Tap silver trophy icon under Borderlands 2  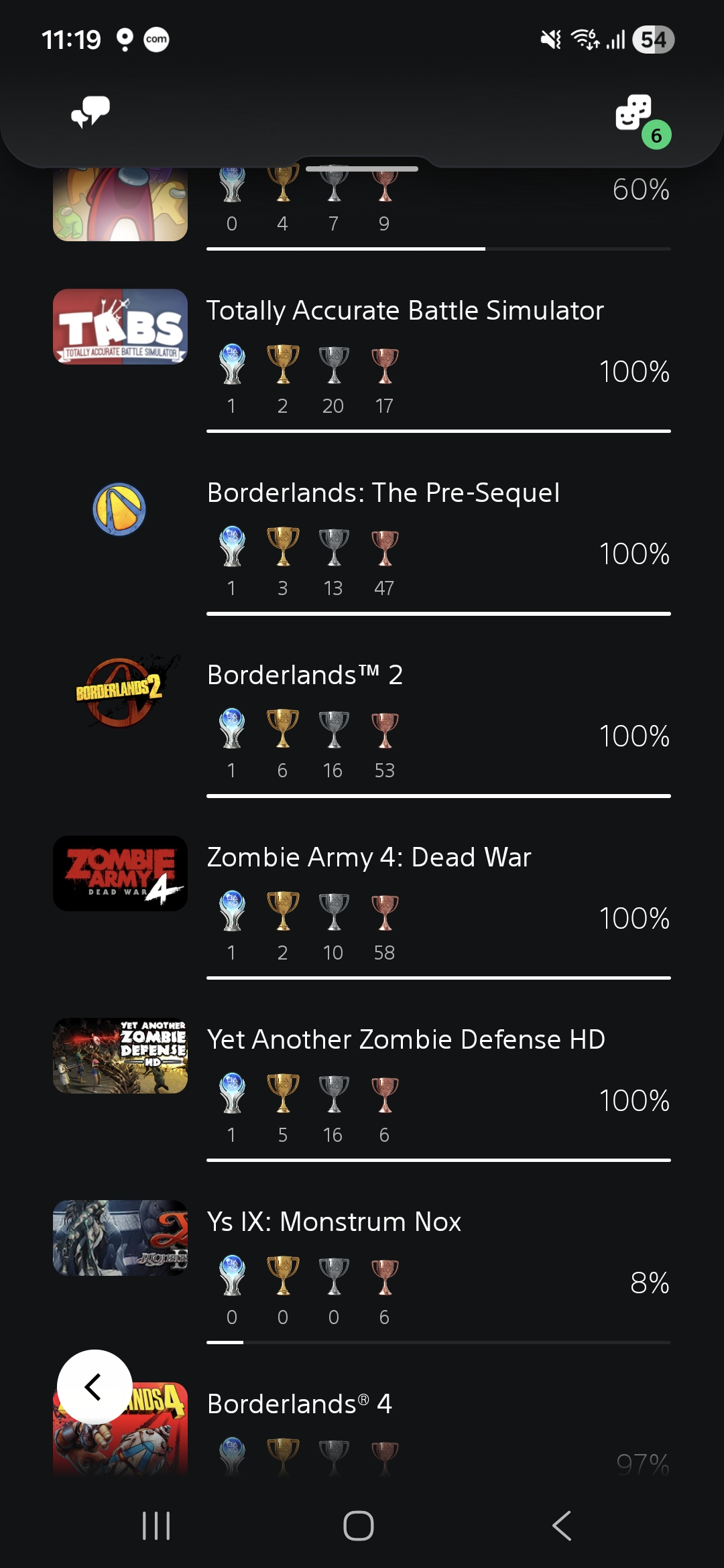click(333, 729)
